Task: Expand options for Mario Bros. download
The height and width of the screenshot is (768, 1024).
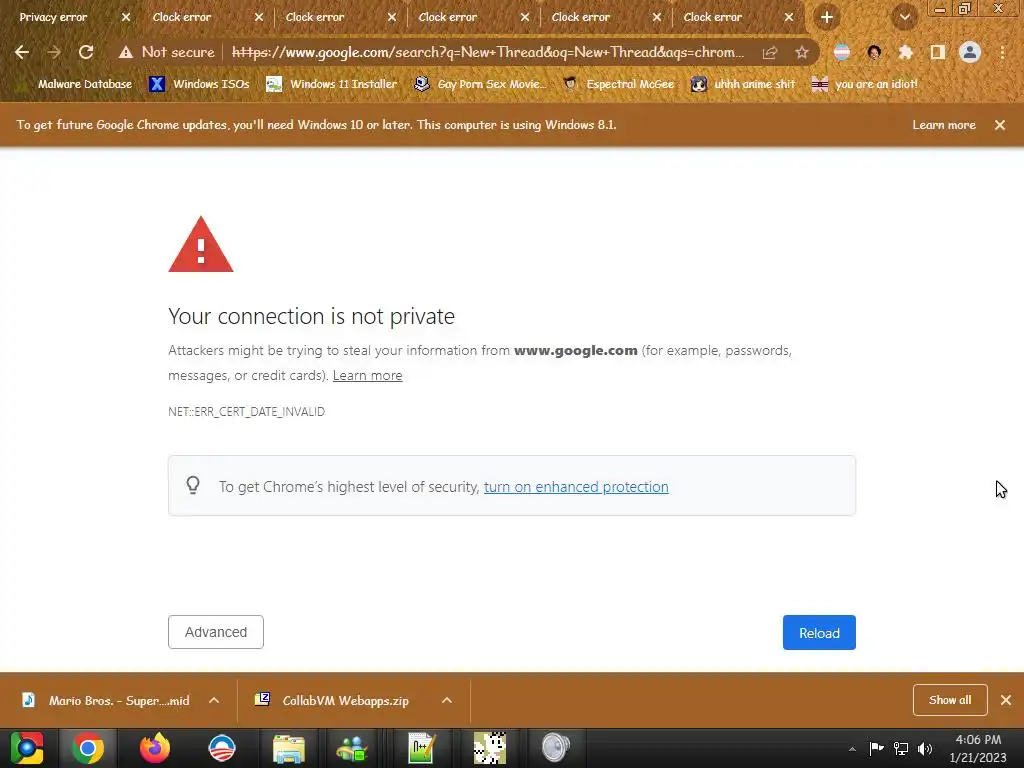Action: pyautogui.click(x=214, y=700)
